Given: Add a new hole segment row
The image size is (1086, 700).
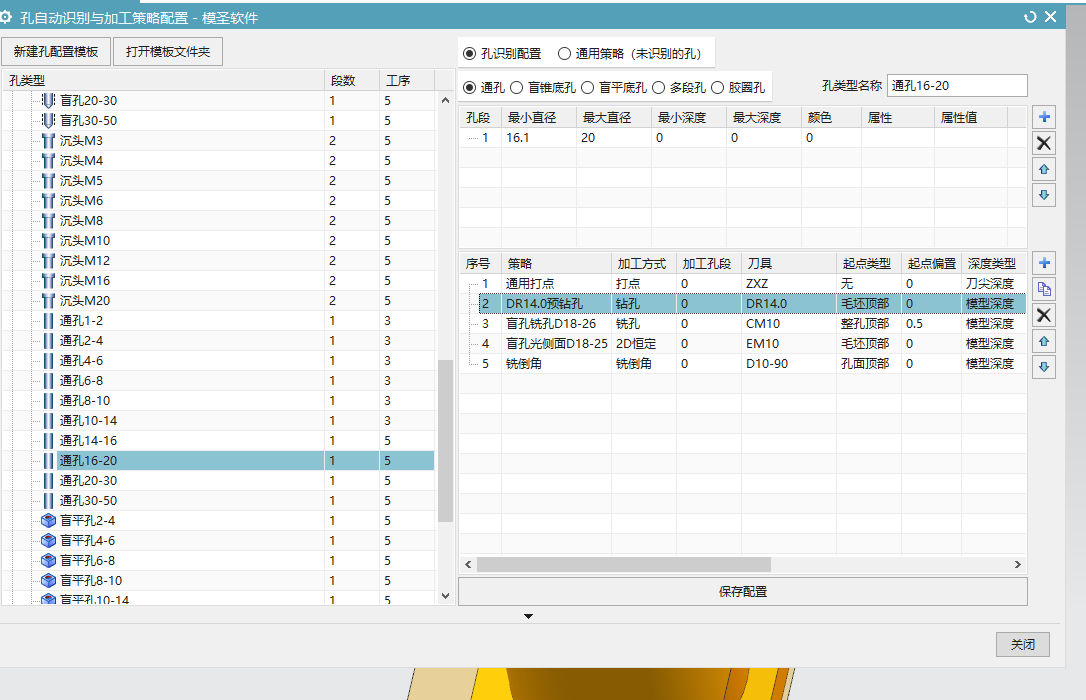Looking at the screenshot, I should [x=1044, y=117].
